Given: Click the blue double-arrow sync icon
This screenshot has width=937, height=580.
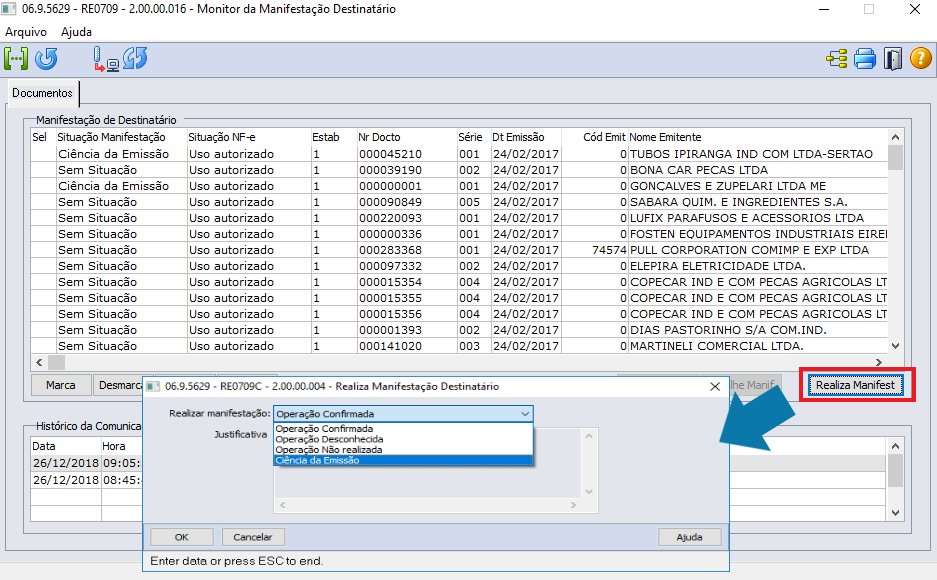Looking at the screenshot, I should coord(136,59).
